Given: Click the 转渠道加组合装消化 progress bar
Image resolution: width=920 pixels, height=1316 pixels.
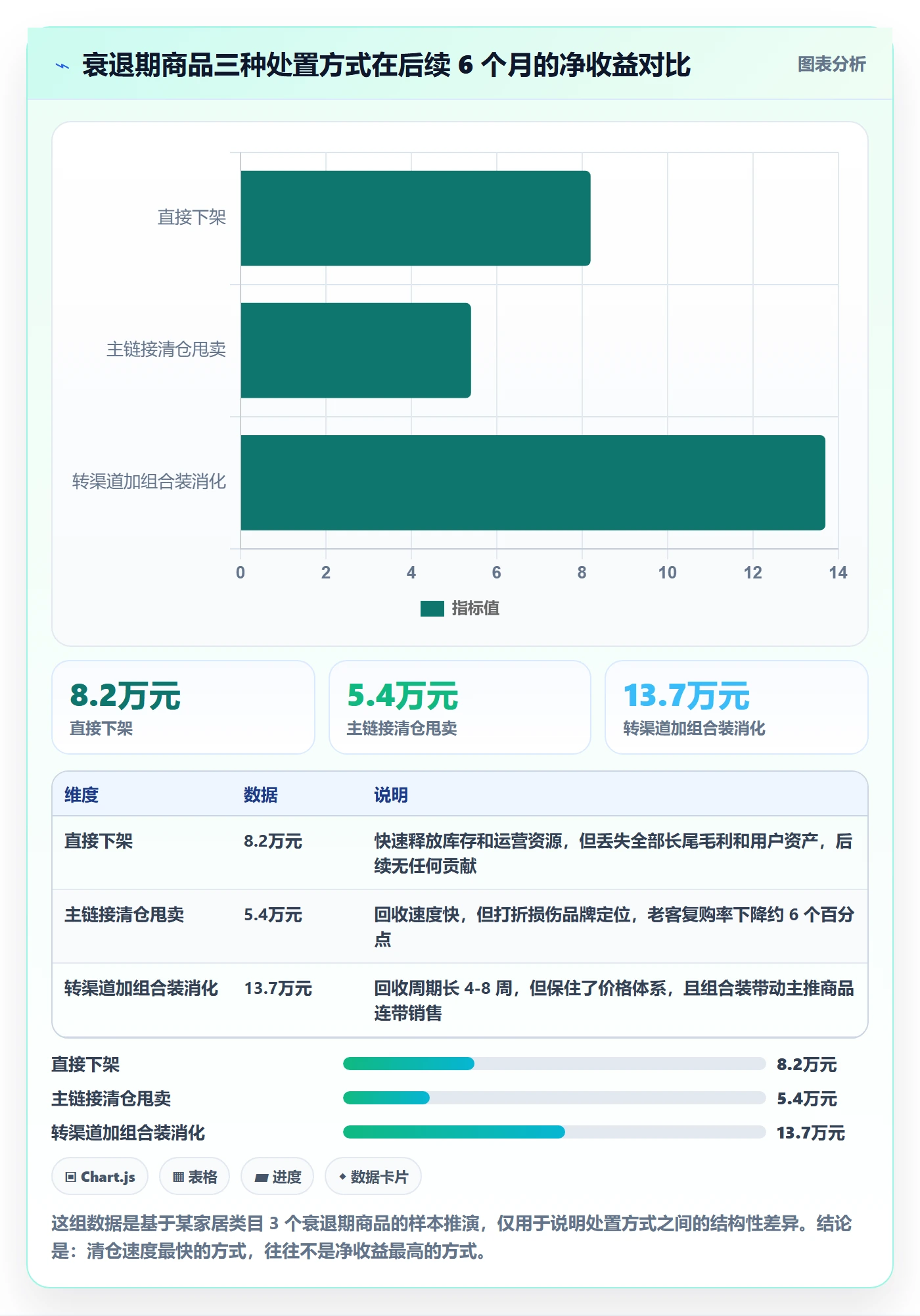Looking at the screenshot, I should click(554, 1132).
